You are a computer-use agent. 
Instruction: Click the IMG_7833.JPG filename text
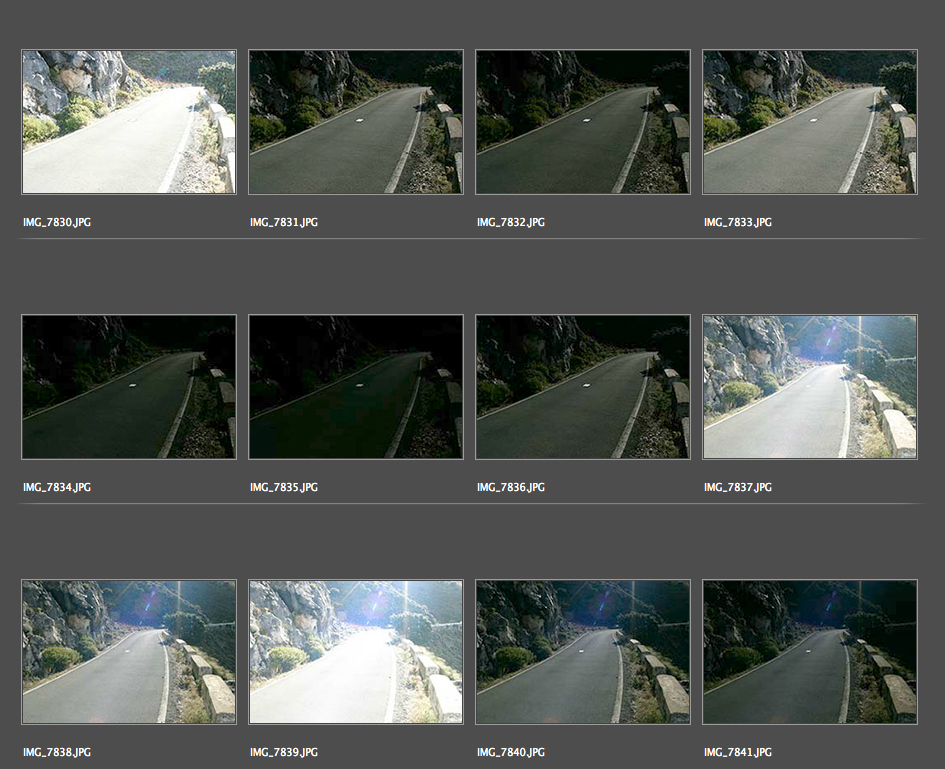(x=738, y=222)
